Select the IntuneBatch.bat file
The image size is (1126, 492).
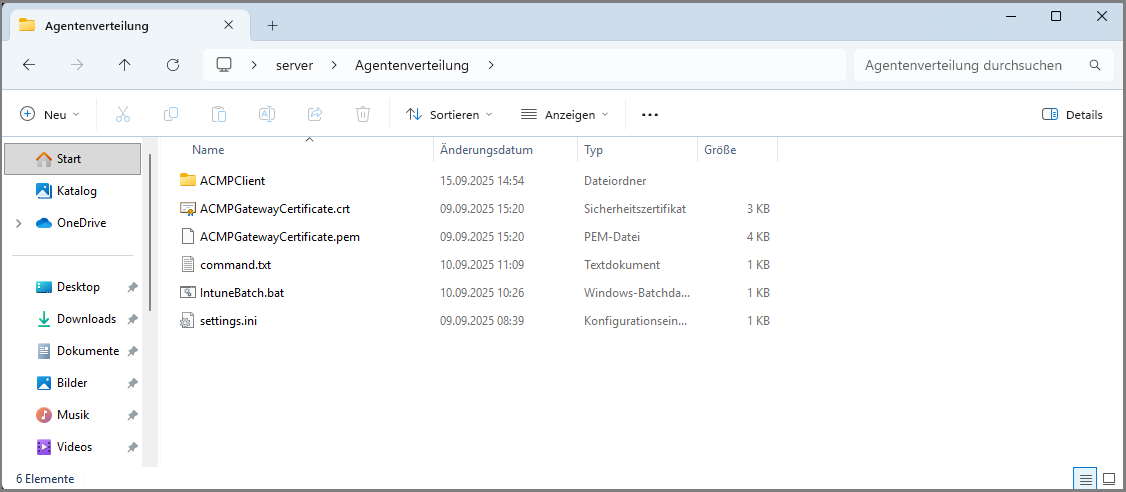pos(234,293)
